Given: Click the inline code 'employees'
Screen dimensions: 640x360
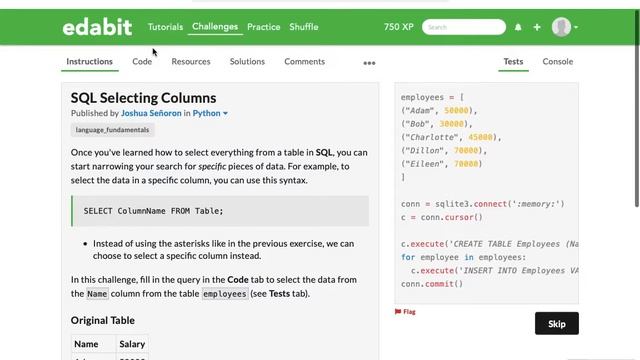Looking at the screenshot, I should [224, 294].
